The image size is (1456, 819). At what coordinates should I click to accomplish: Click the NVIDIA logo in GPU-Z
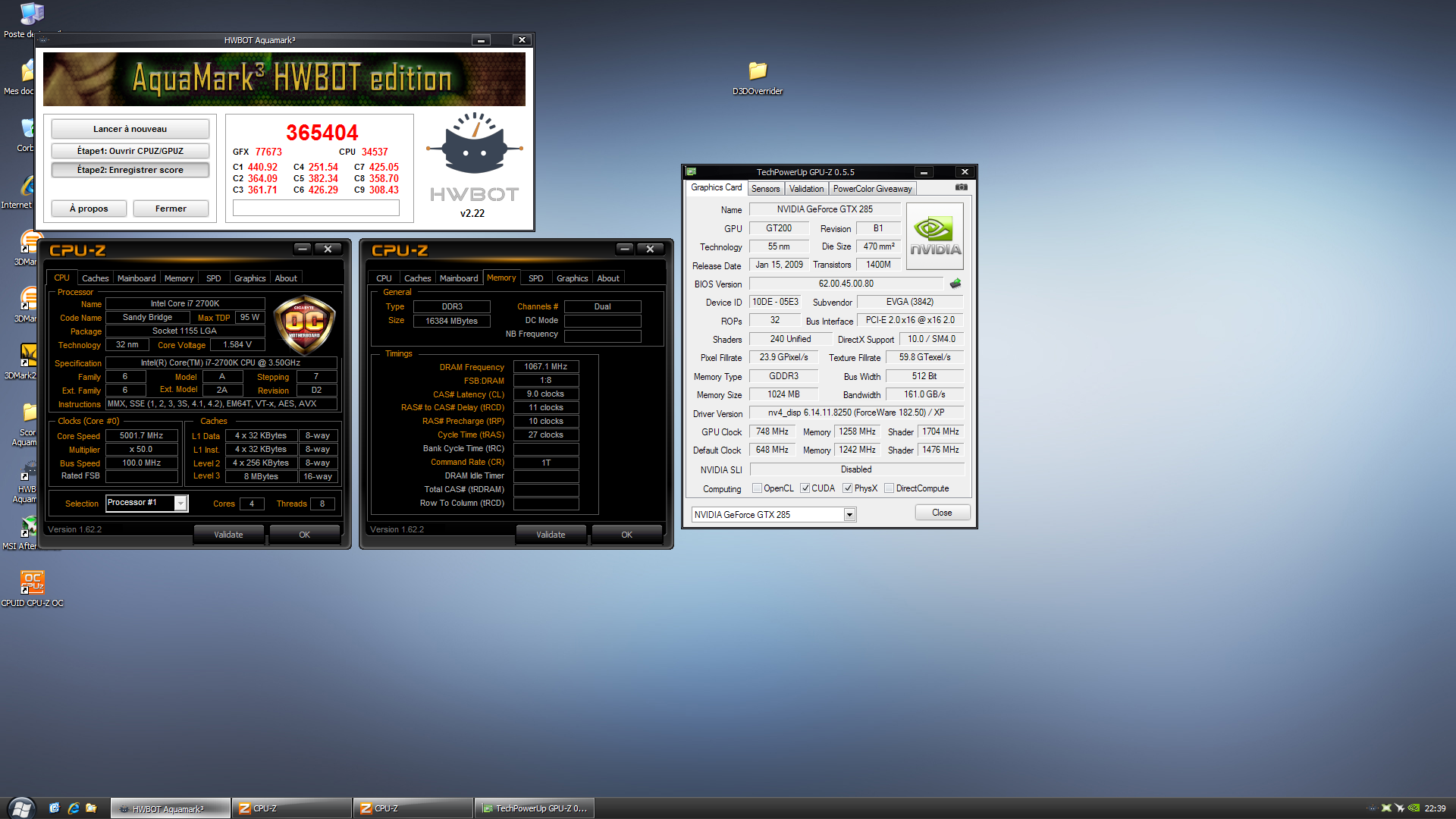tap(935, 236)
